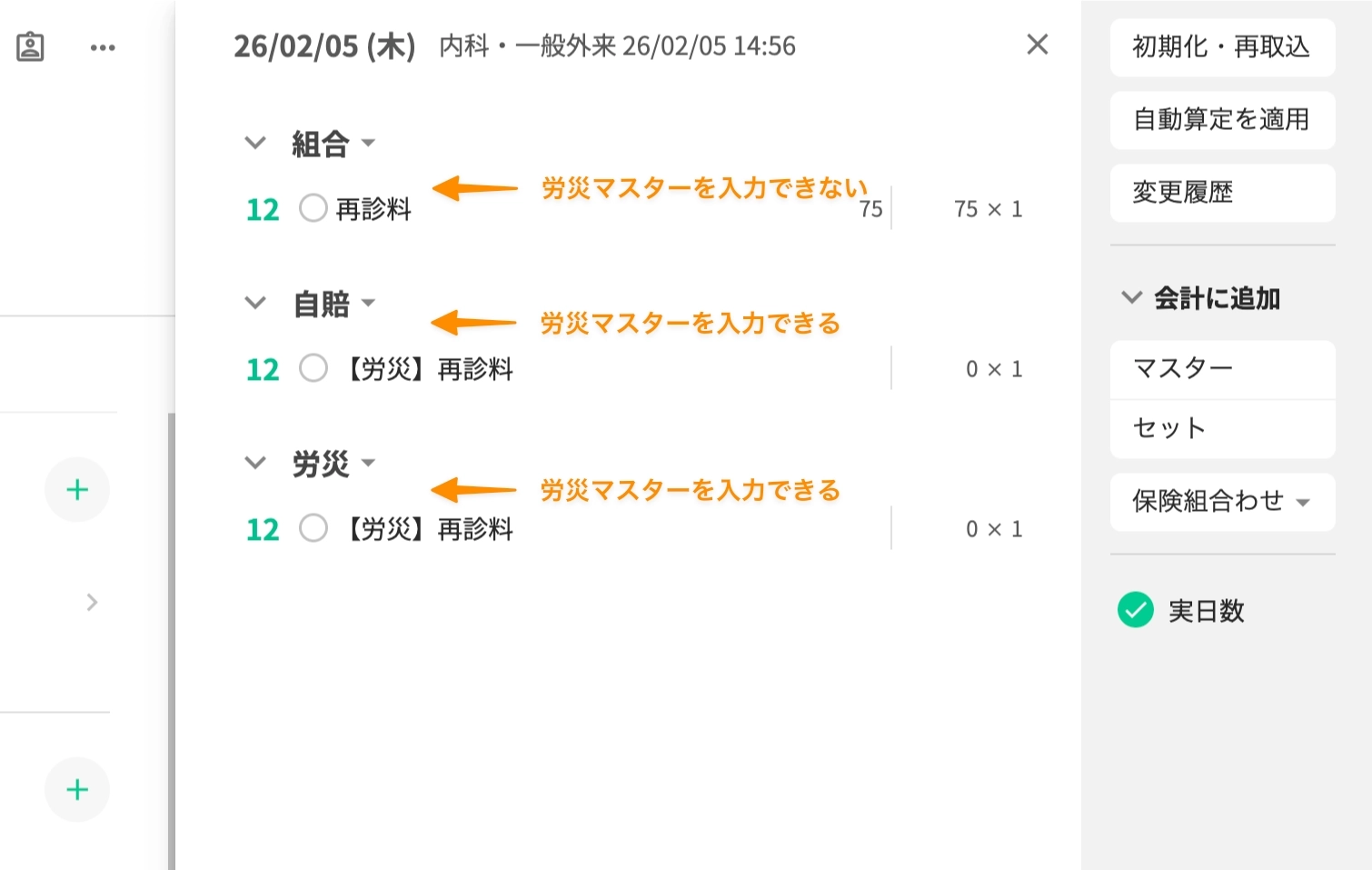Open the patient ID badge icon
The image size is (1372, 870).
click(x=30, y=46)
